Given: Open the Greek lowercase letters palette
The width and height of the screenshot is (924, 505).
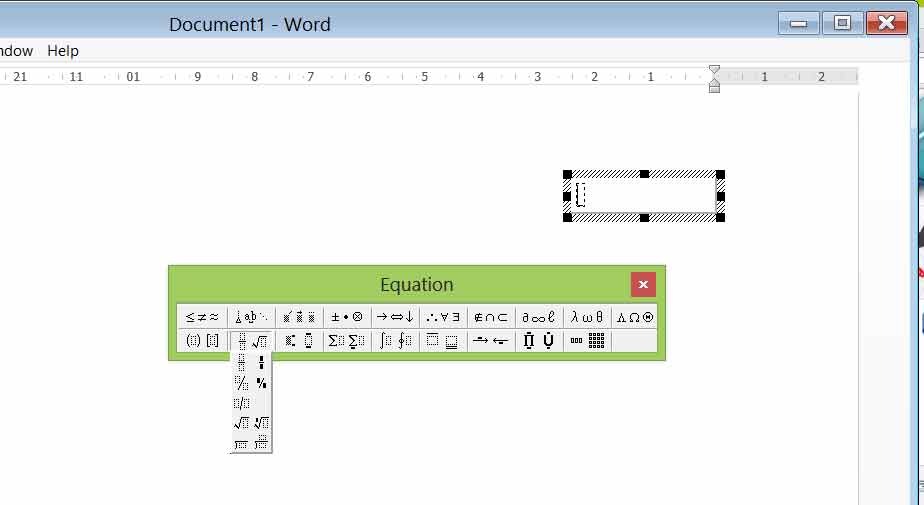Looking at the screenshot, I should click(x=587, y=317).
